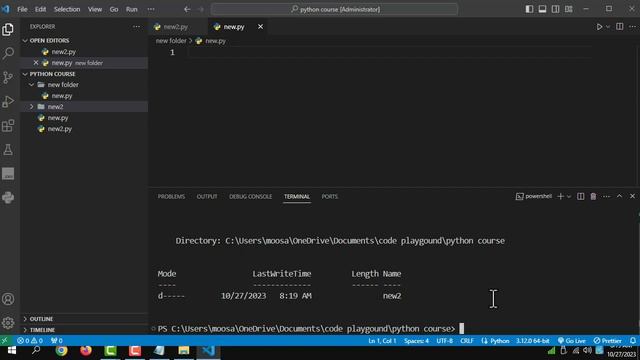Open the Selection menu
The width and height of the screenshot is (640, 360).
[67, 9]
